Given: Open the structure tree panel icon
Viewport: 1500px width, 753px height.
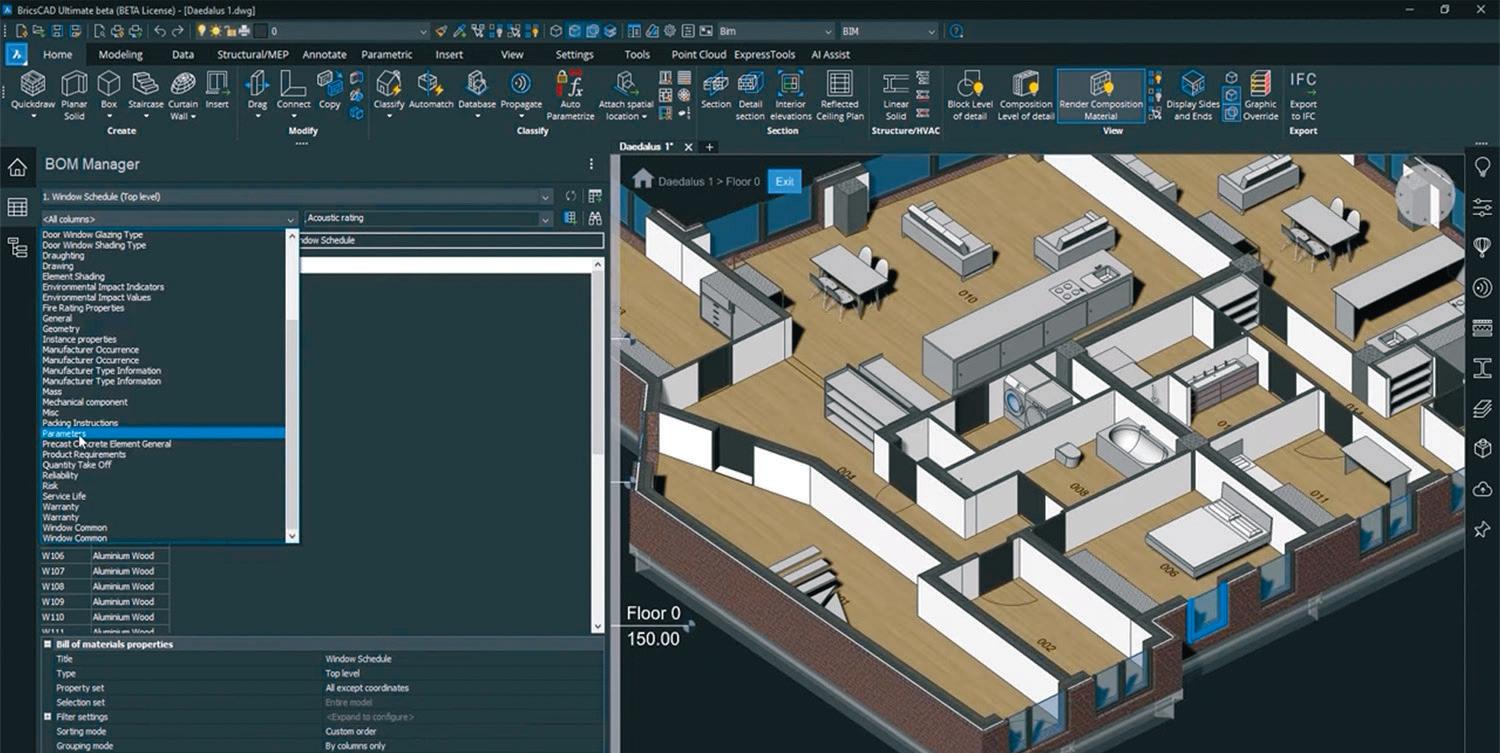Looking at the screenshot, I should [x=17, y=247].
